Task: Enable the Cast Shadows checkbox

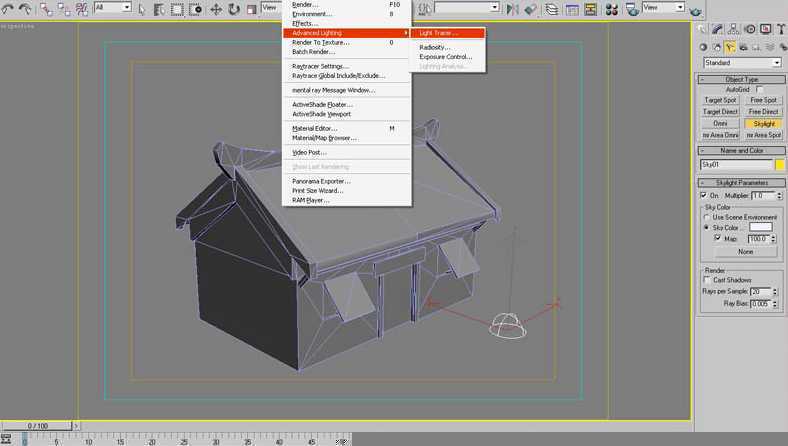Action: tap(707, 280)
